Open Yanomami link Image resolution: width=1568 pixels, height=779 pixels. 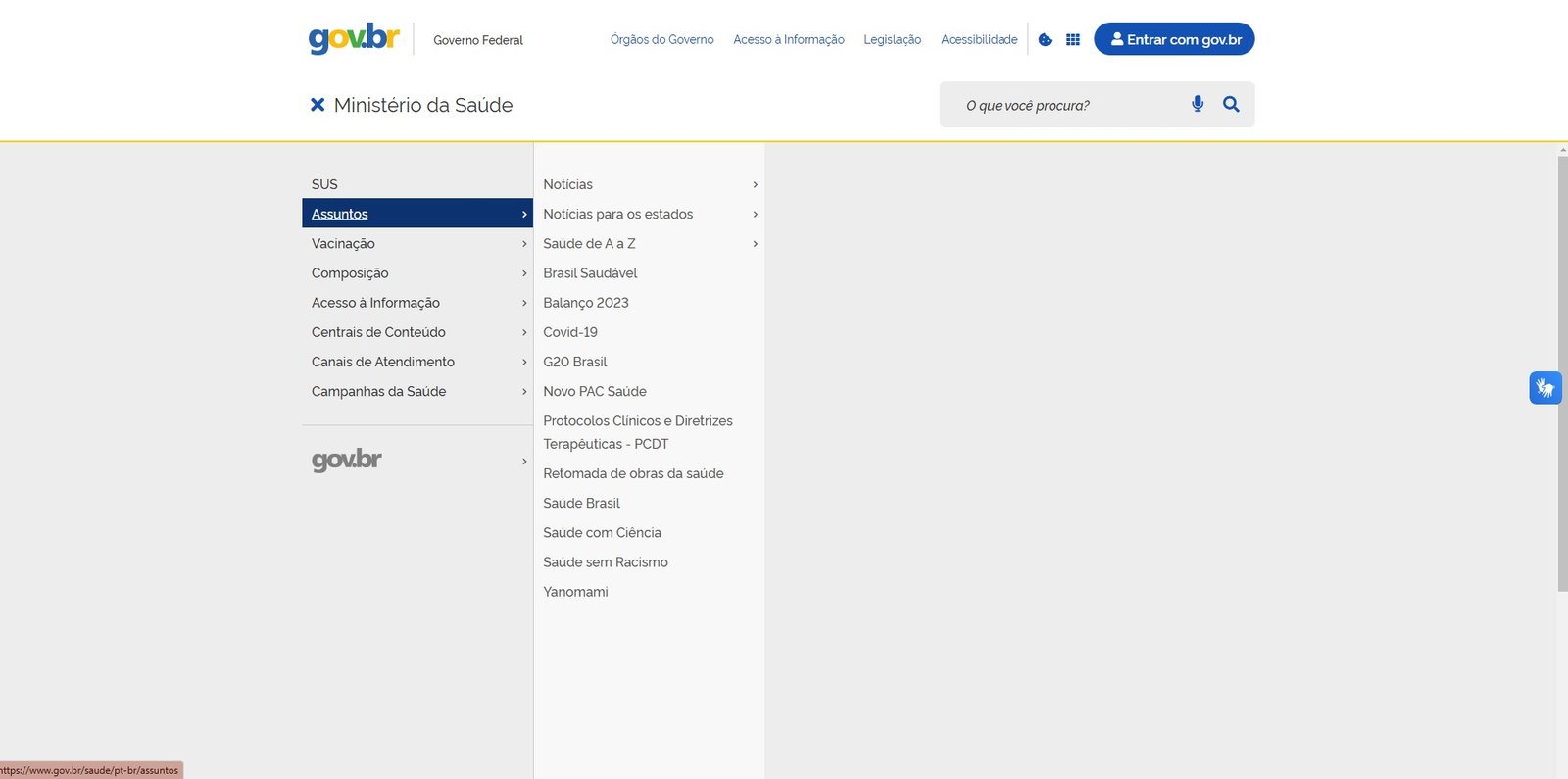pyautogui.click(x=575, y=592)
